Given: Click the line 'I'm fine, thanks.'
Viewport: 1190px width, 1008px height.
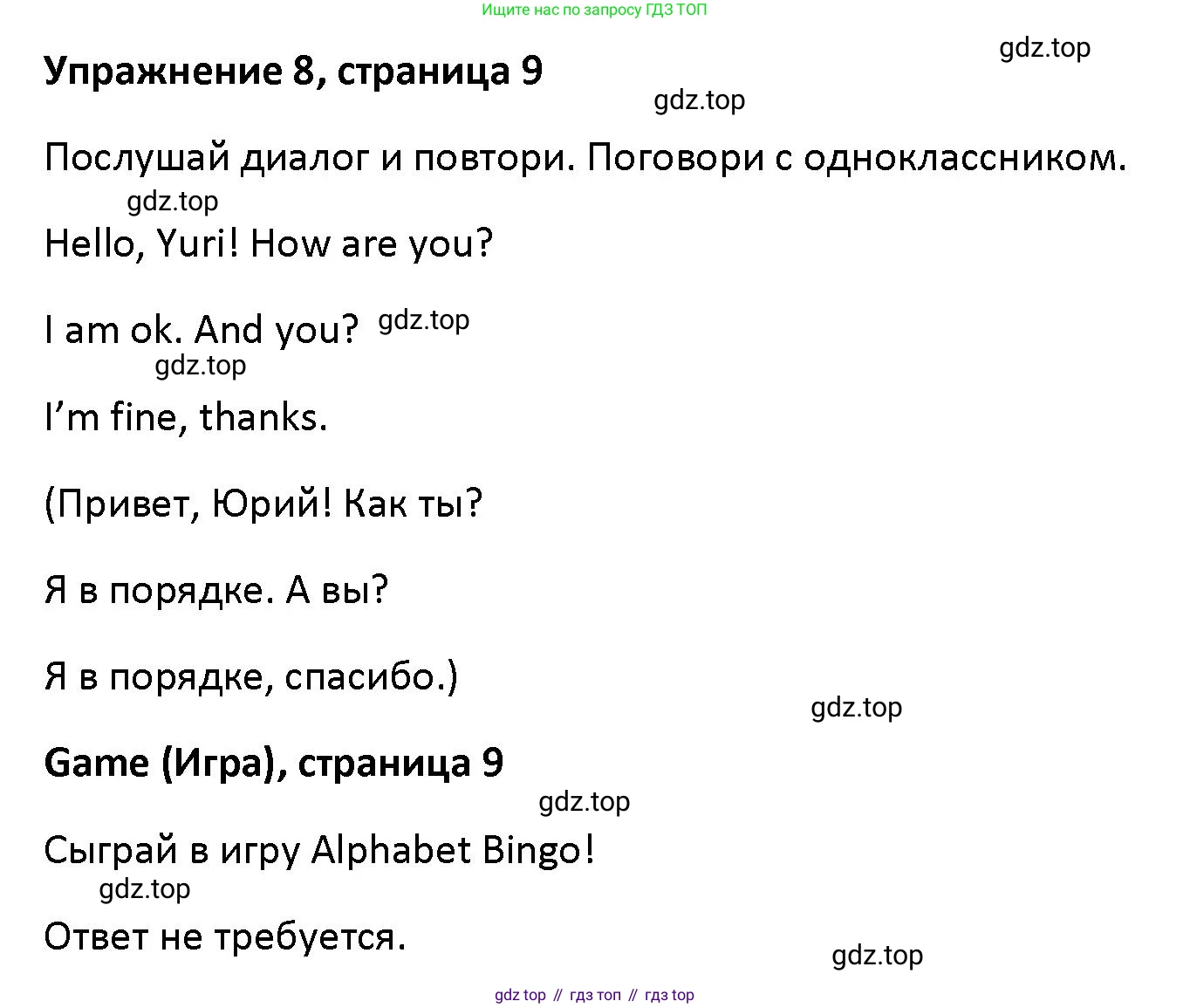Looking at the screenshot, I should pyautogui.click(x=186, y=417).
